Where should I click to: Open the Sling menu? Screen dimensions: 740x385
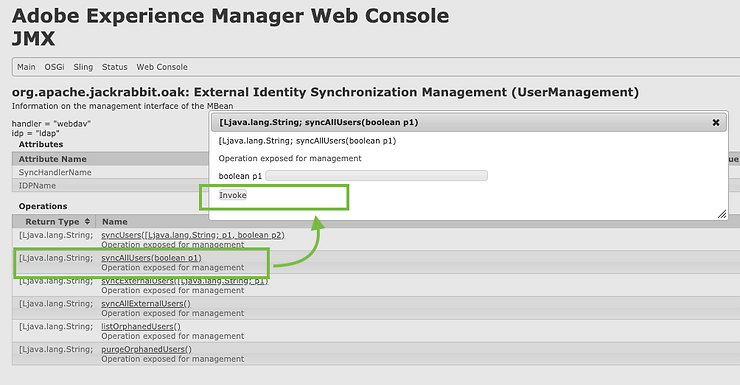point(83,67)
